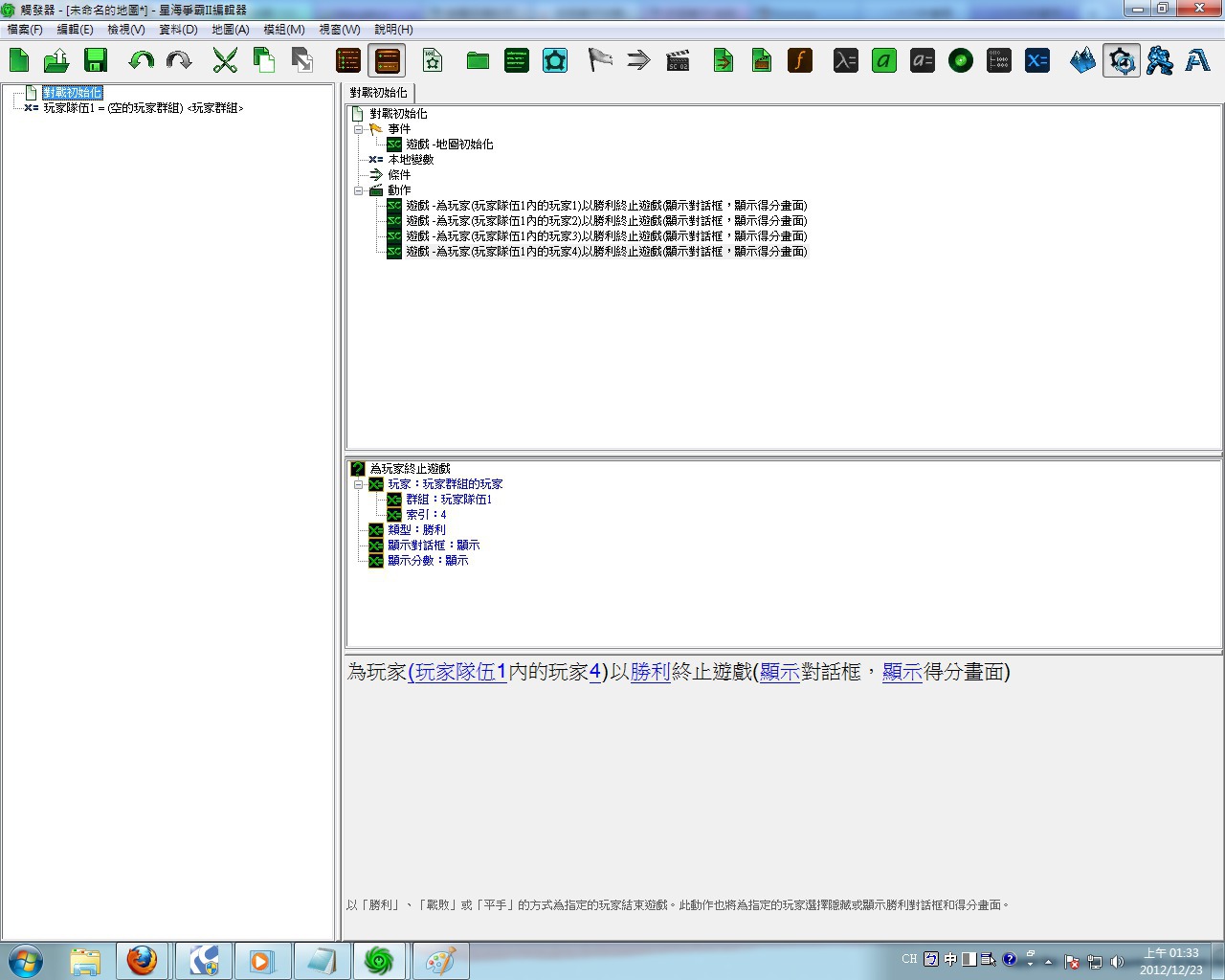The width and height of the screenshot is (1225, 980).
Task: Click the green floppy disk Save icon
Action: pos(95,61)
